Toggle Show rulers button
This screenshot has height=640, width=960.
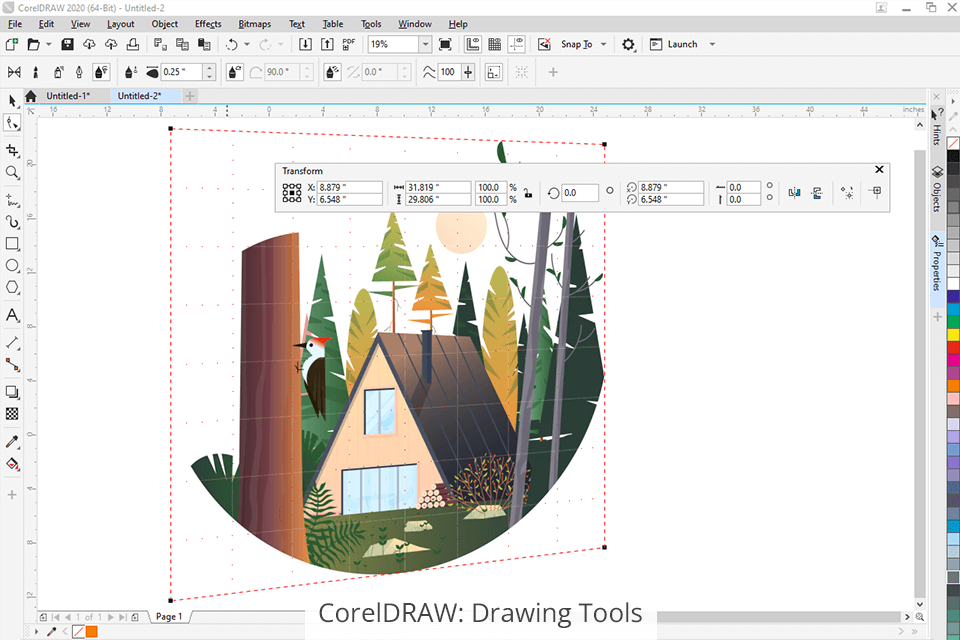473,44
